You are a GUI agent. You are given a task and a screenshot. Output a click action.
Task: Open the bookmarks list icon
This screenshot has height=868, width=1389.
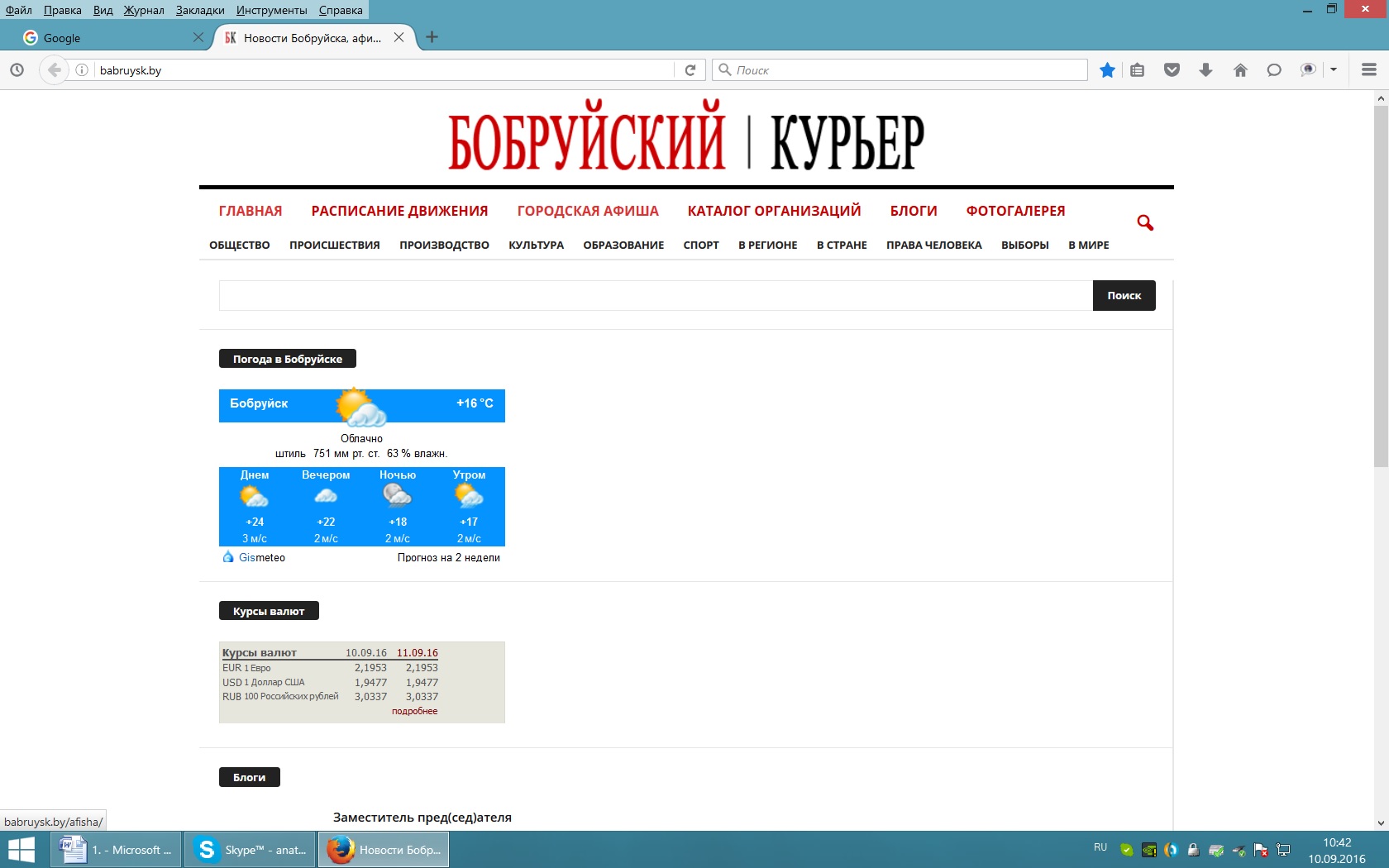tap(1138, 70)
